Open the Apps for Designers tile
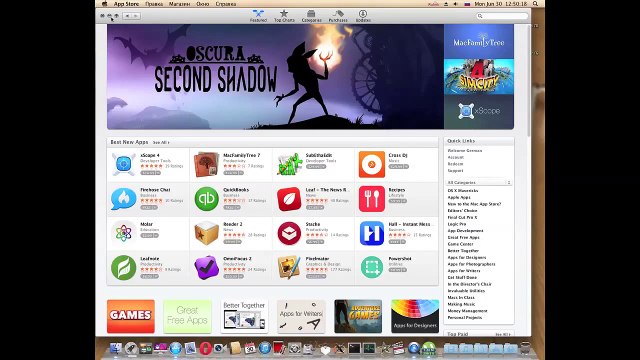 click(415, 316)
